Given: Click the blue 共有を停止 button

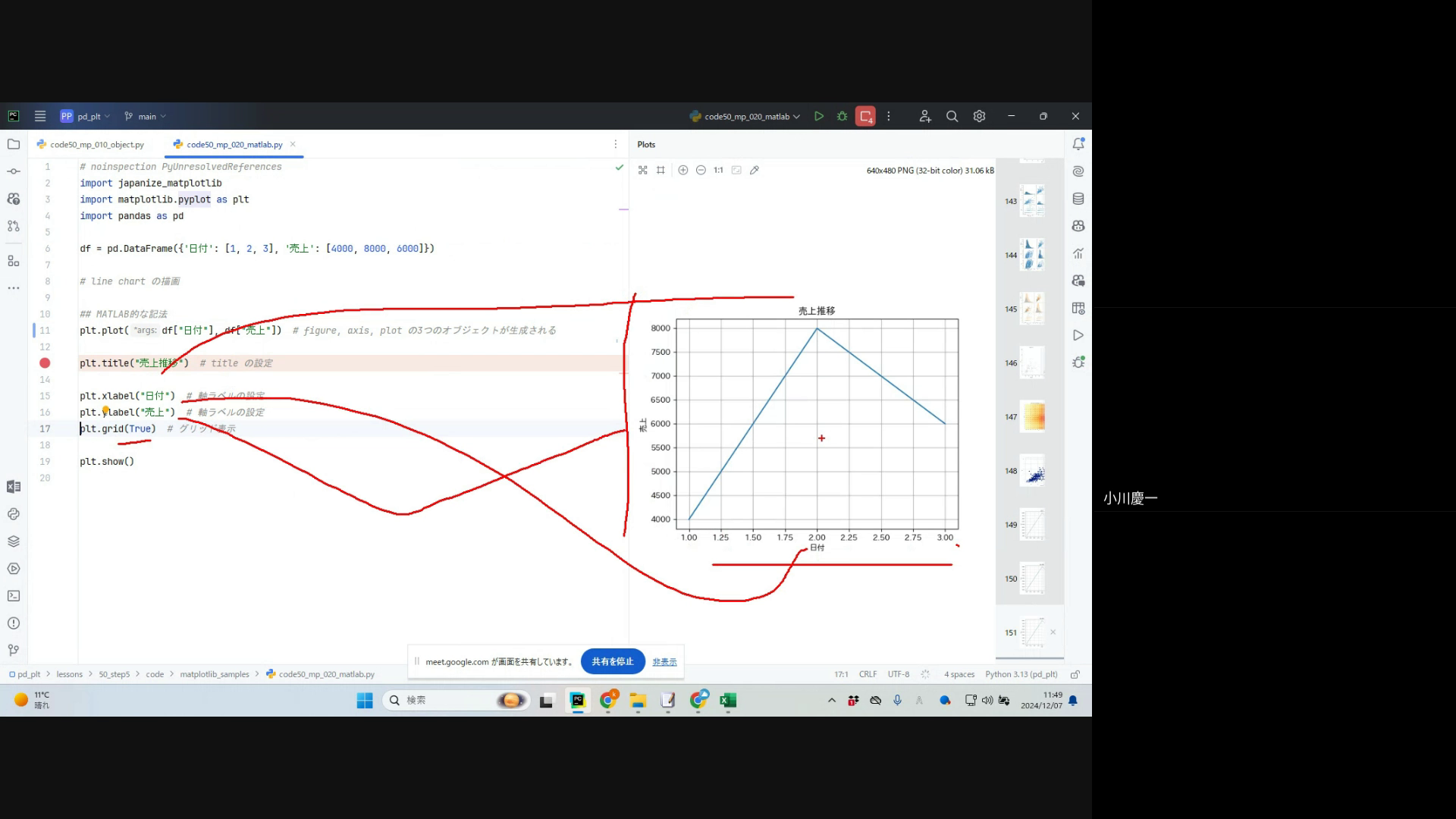Looking at the screenshot, I should (613, 661).
